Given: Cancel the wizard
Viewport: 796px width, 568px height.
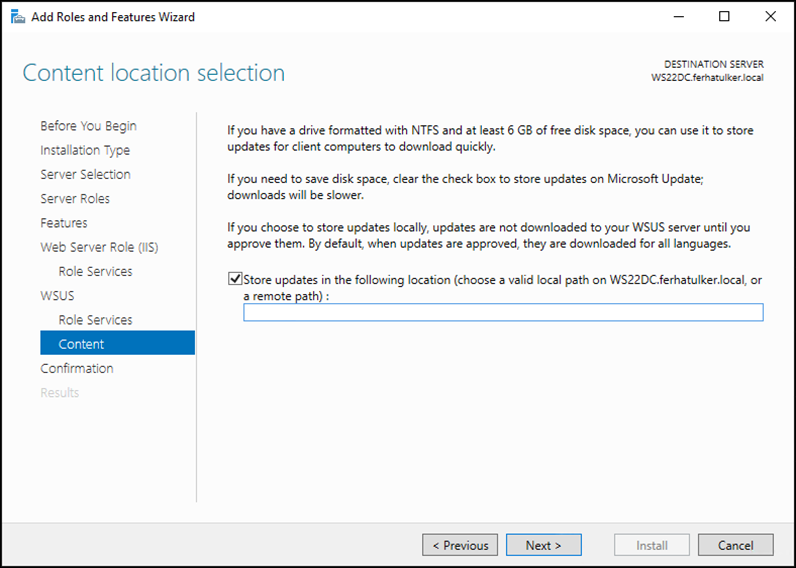Looking at the screenshot, I should (x=736, y=545).
